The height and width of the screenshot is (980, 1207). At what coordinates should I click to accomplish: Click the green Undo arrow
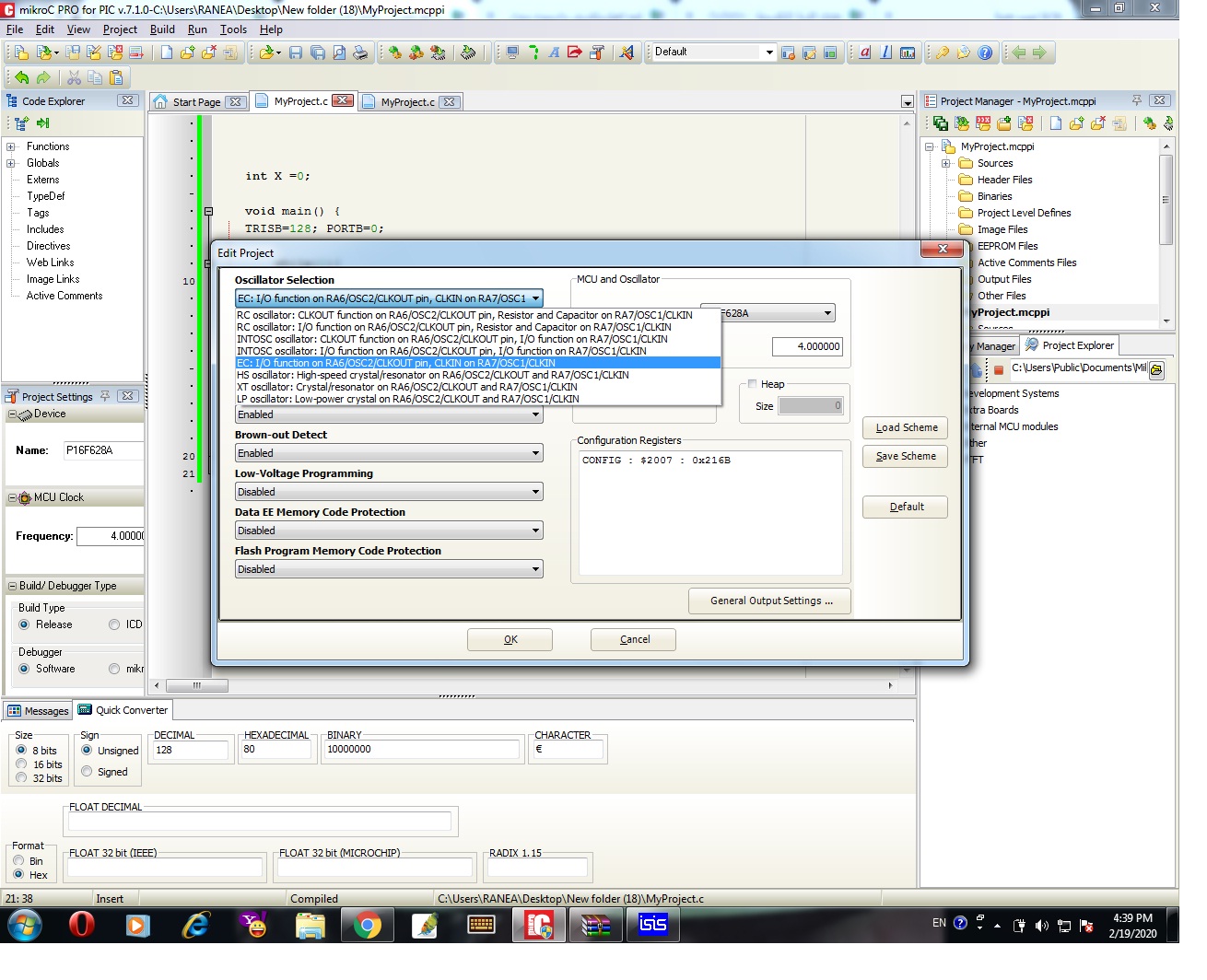[21, 78]
